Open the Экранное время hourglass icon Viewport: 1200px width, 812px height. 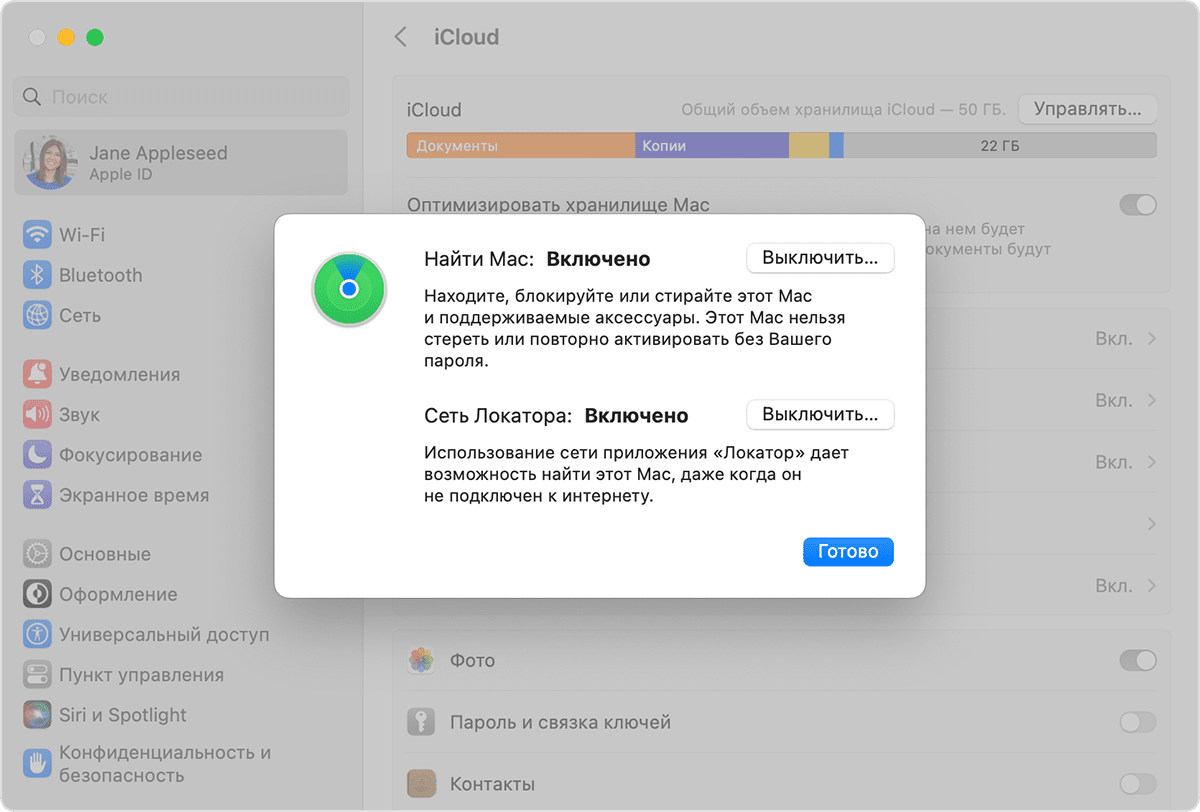point(37,495)
